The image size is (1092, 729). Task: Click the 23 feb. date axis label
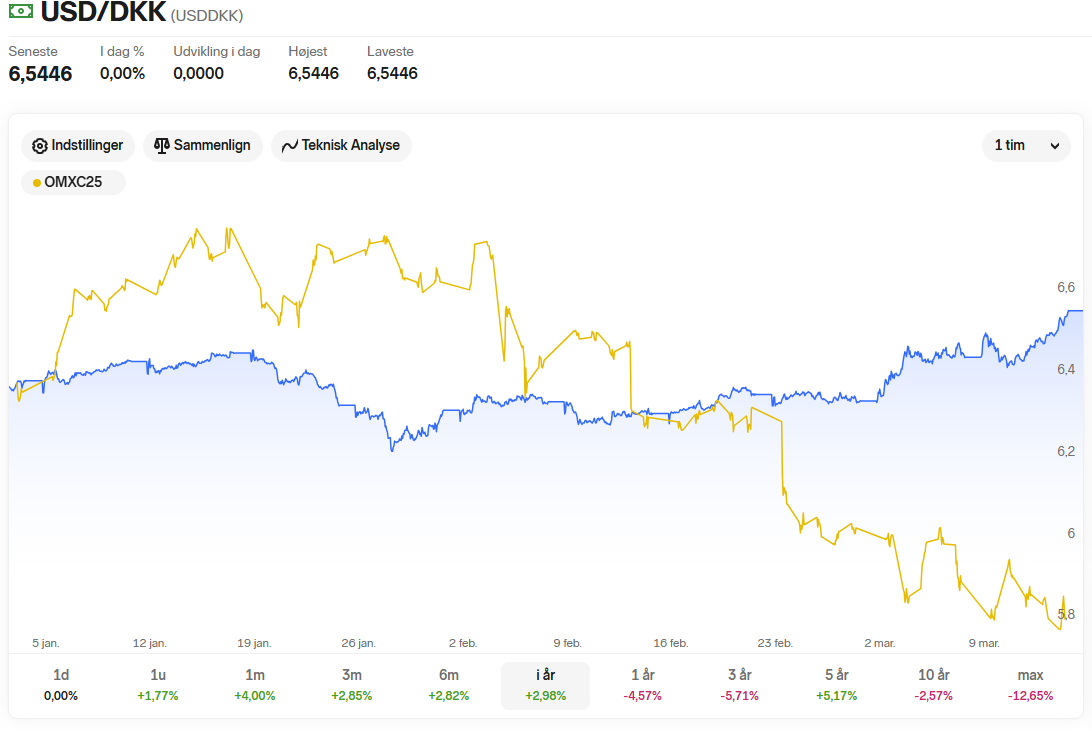point(775,643)
